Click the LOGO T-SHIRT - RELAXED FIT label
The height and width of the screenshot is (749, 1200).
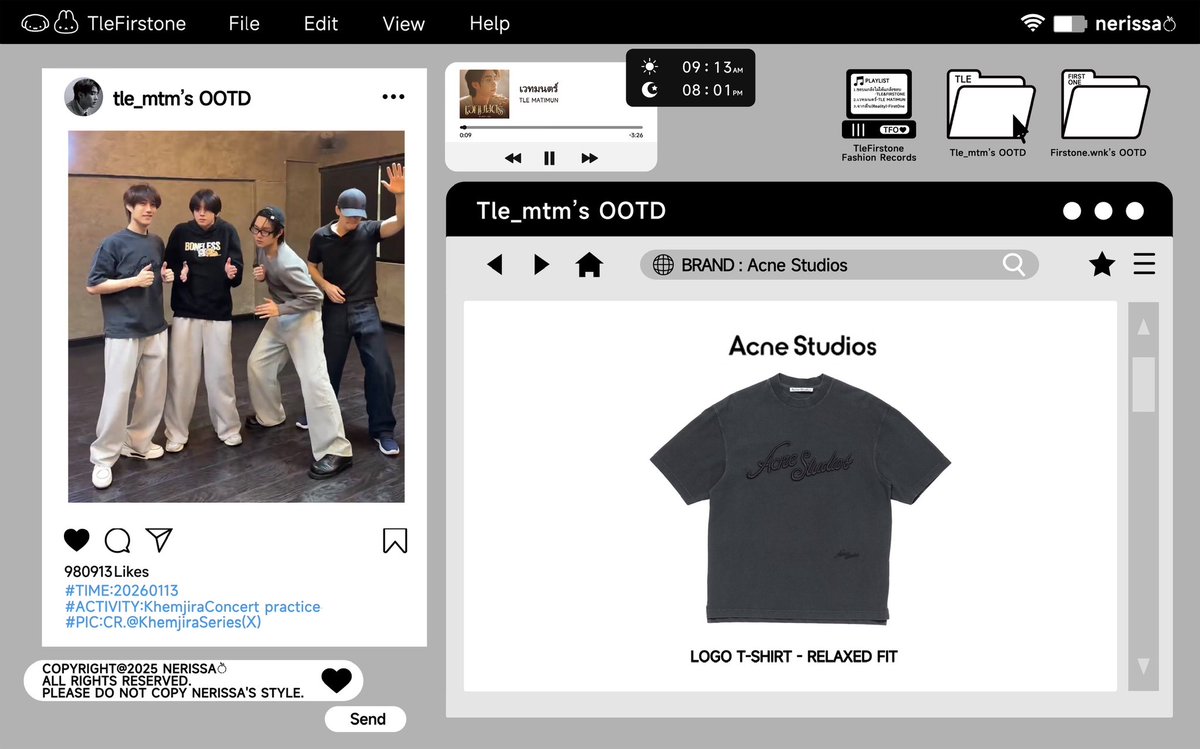pyautogui.click(x=794, y=657)
